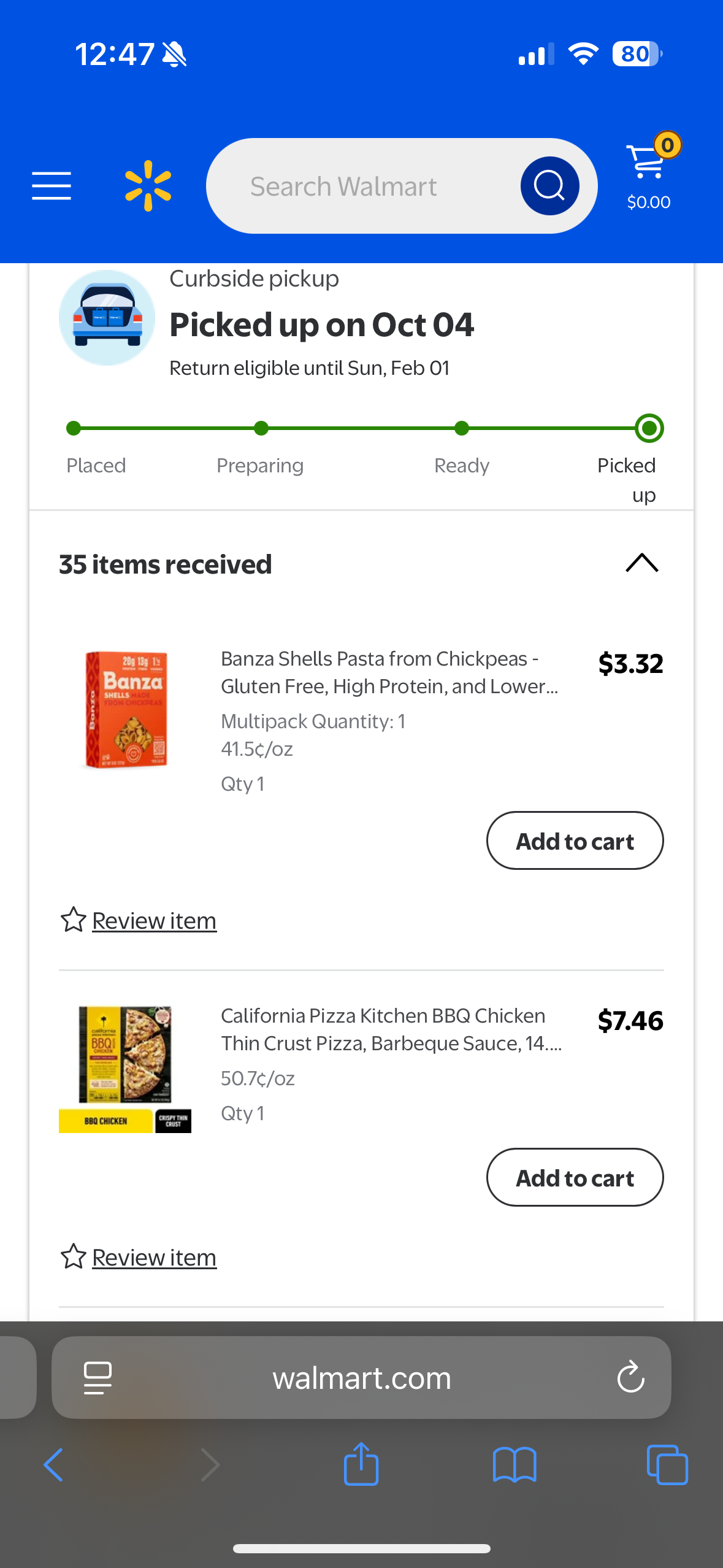723x1568 pixels.
Task: Add California Pizza Kitchen pizza to cart
Action: click(575, 1177)
